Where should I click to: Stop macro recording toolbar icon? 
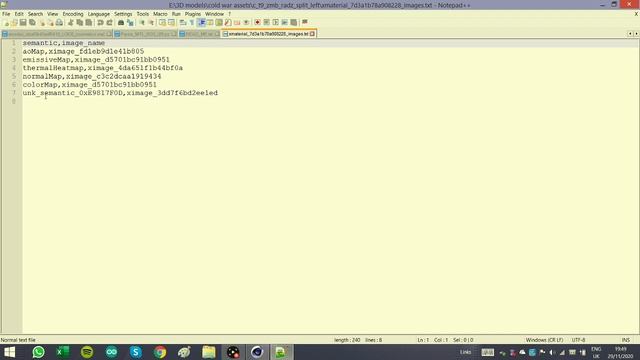tap(267, 22)
